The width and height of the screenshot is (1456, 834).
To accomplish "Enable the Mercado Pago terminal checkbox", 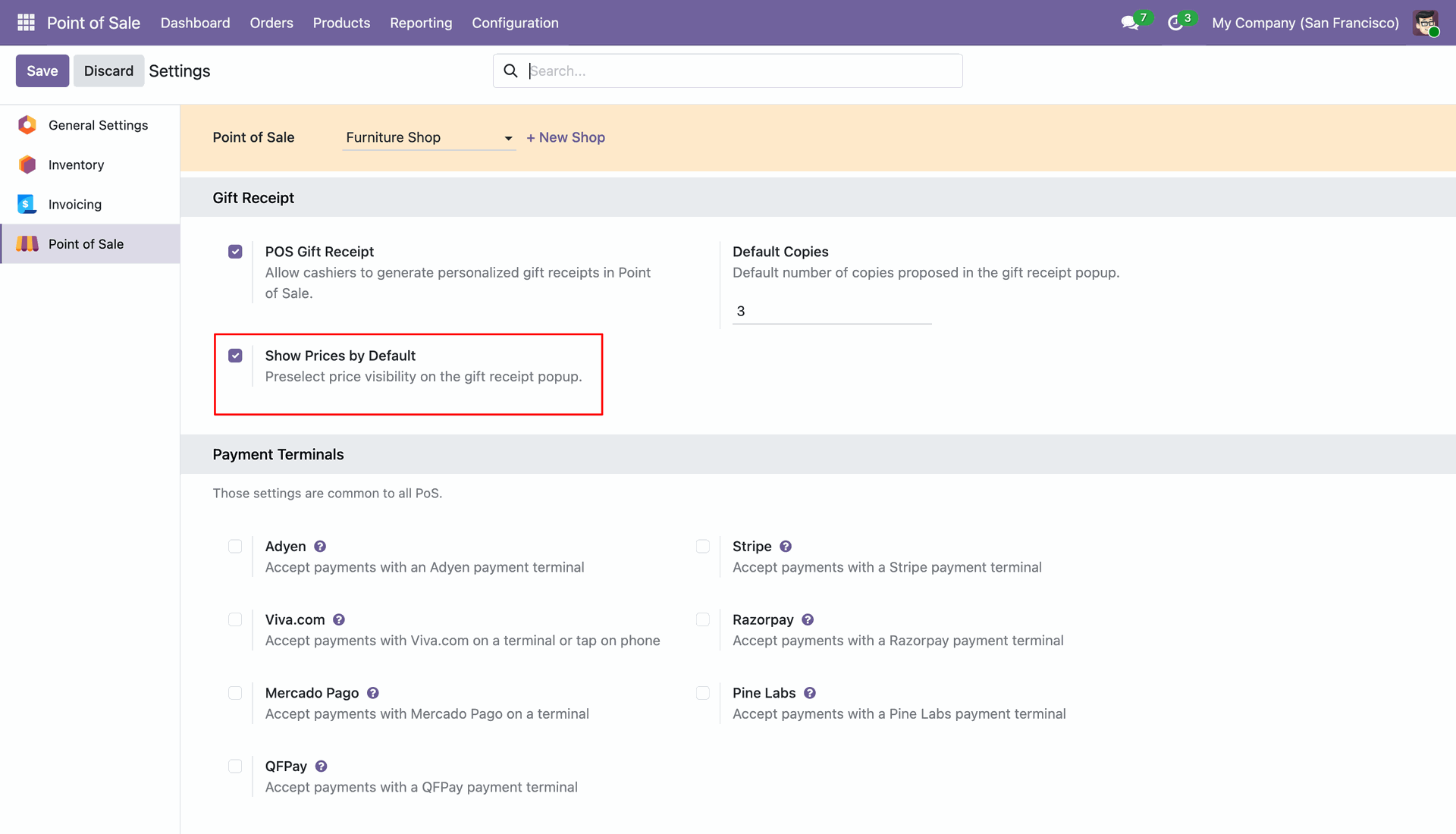I will coord(235,693).
